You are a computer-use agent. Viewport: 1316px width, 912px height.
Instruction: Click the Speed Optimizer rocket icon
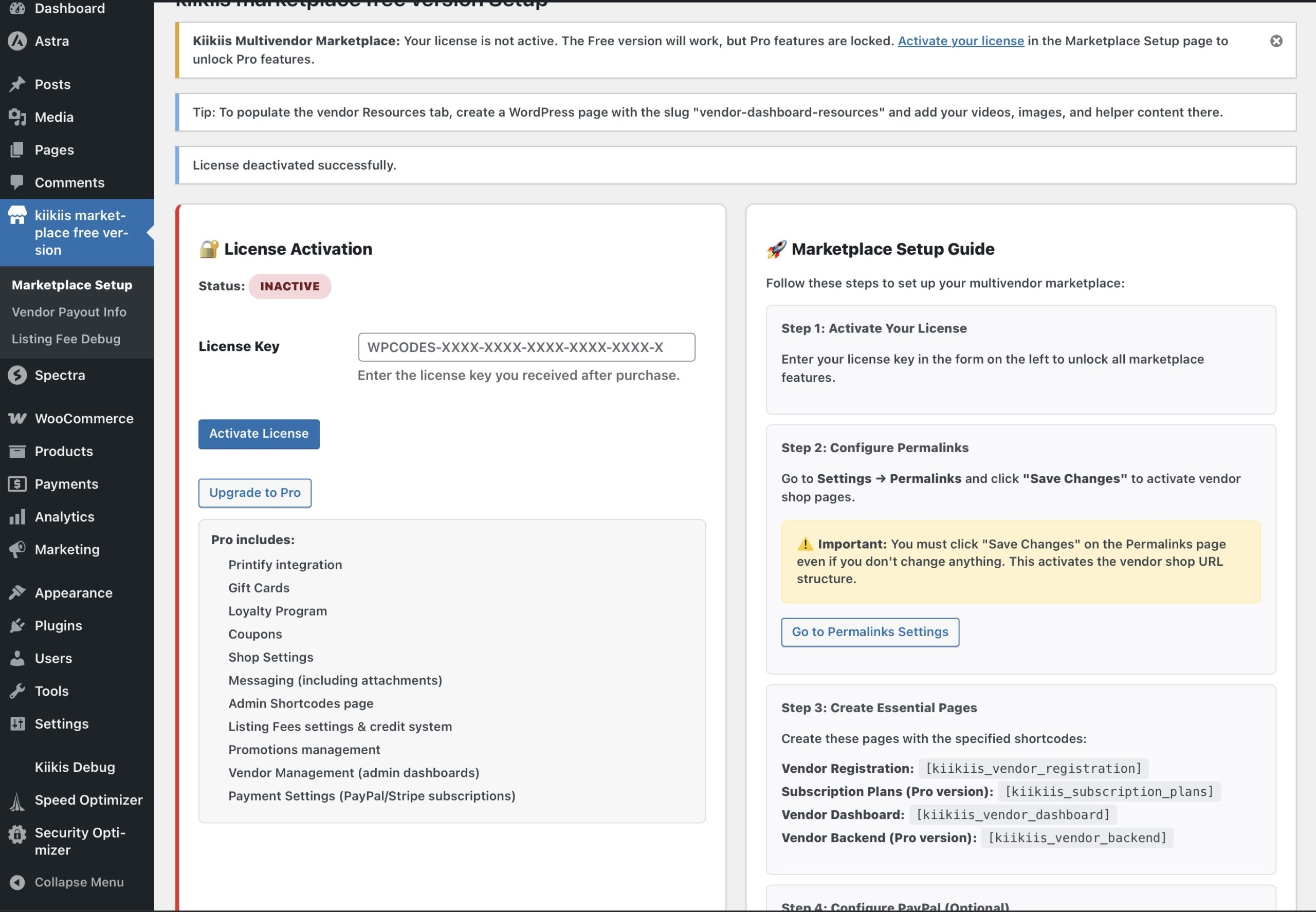17,801
